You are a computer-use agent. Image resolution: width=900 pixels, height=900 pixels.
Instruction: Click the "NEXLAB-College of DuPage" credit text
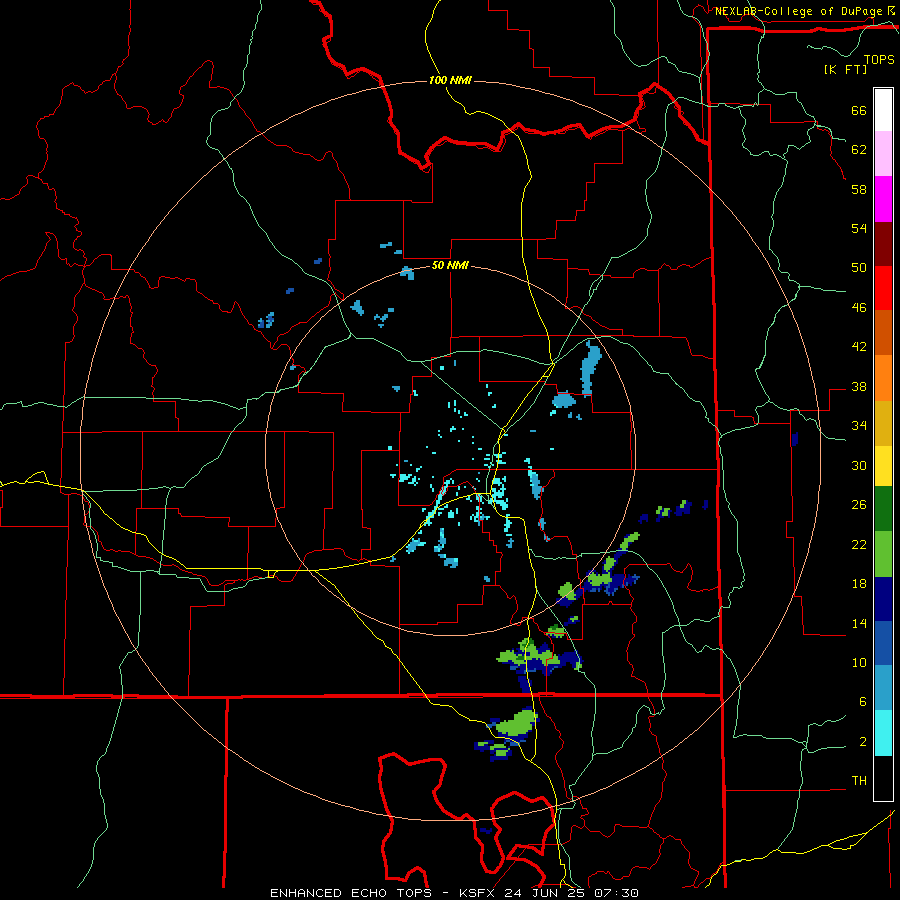click(x=798, y=11)
